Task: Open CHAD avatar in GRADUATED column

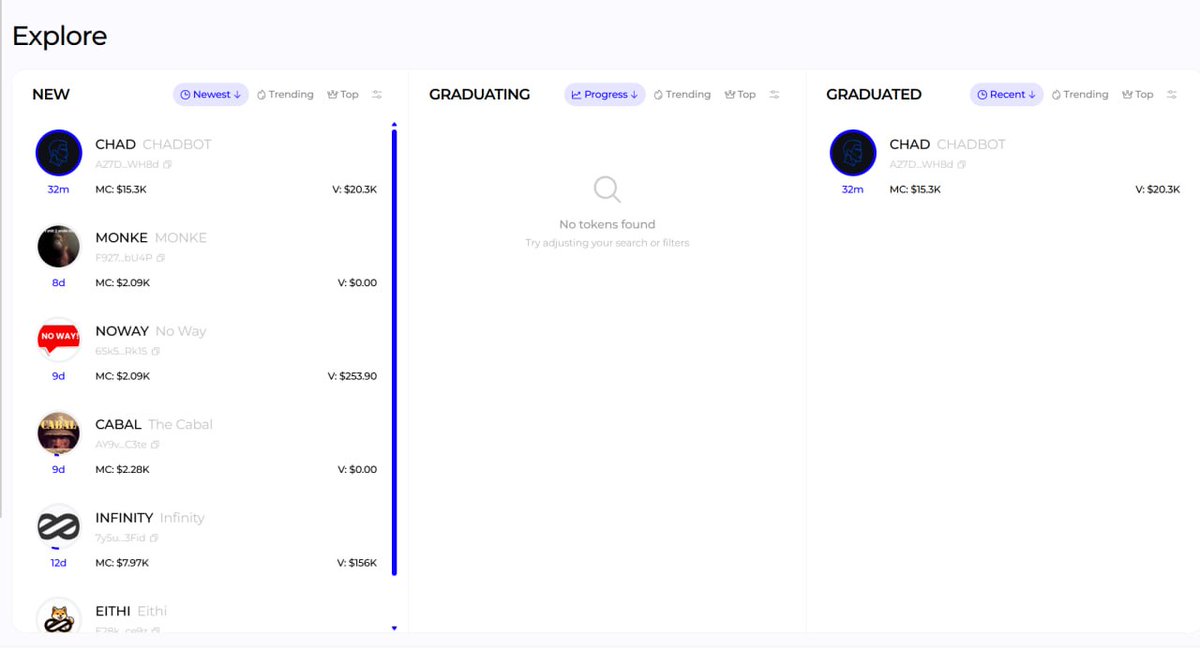Action: point(853,153)
